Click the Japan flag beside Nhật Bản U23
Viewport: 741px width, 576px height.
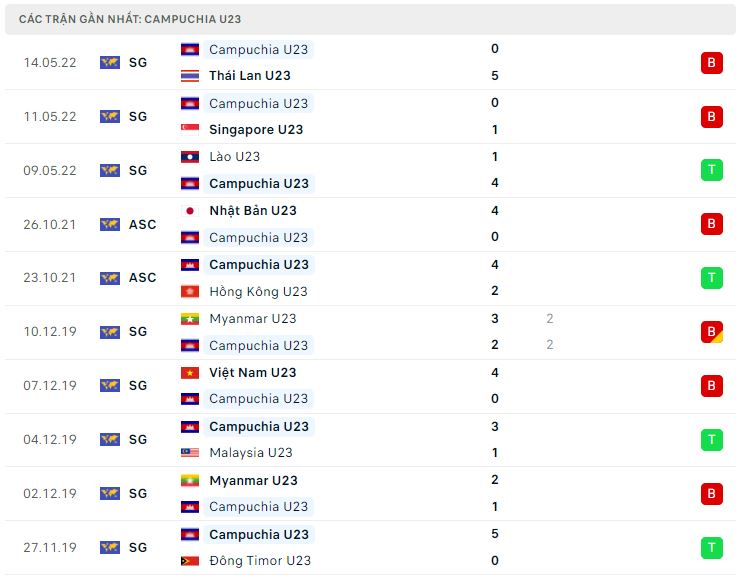click(190, 211)
